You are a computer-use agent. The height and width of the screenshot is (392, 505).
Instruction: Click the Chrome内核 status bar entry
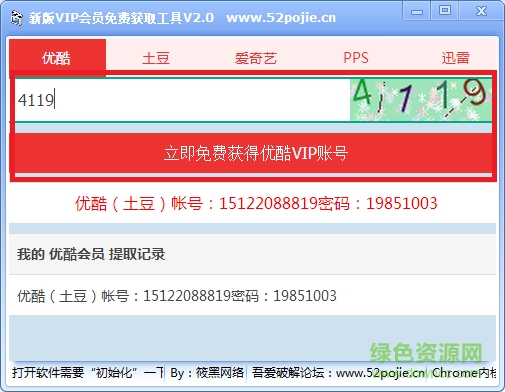(x=464, y=372)
